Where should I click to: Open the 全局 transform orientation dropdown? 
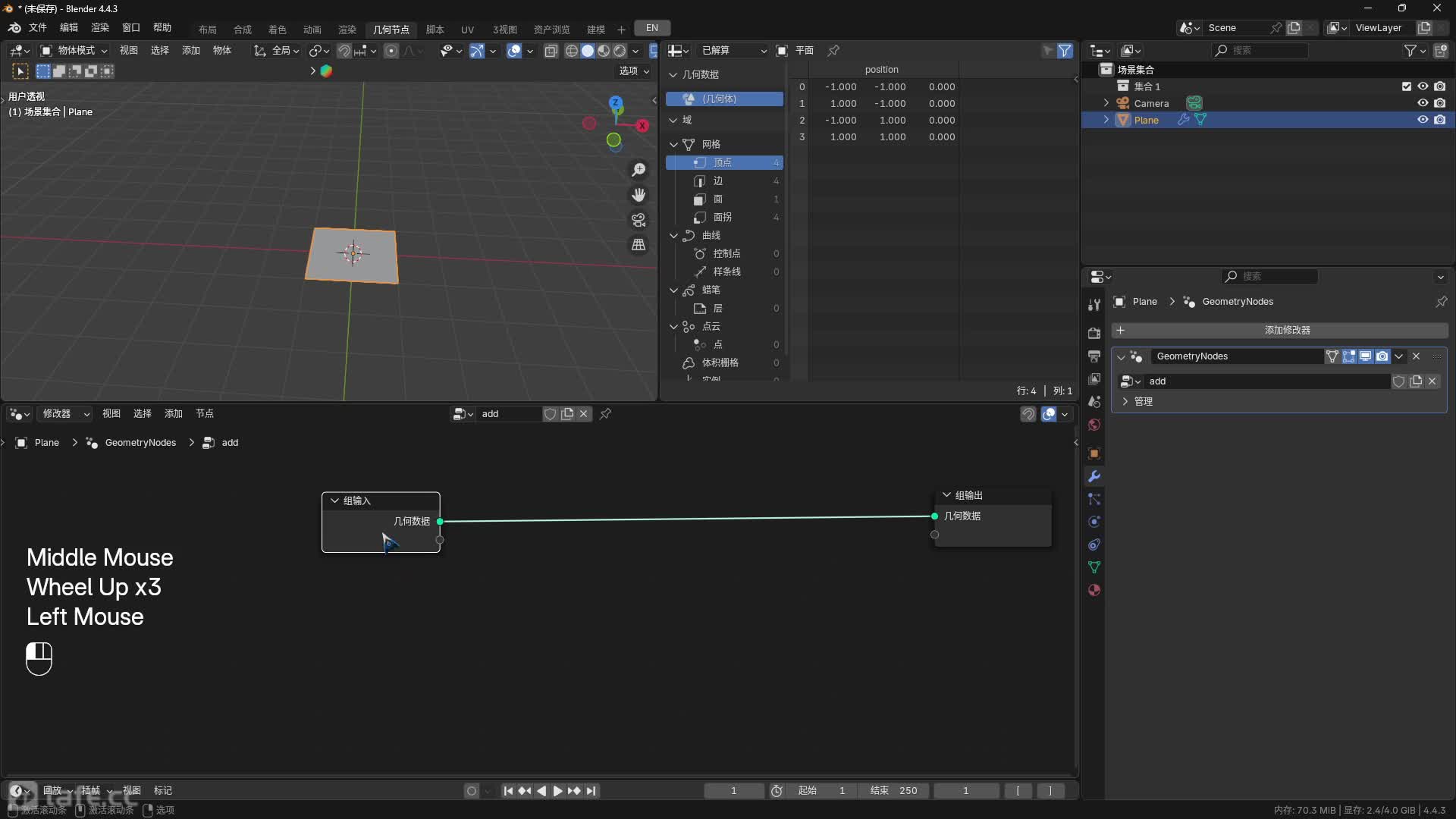(277, 51)
